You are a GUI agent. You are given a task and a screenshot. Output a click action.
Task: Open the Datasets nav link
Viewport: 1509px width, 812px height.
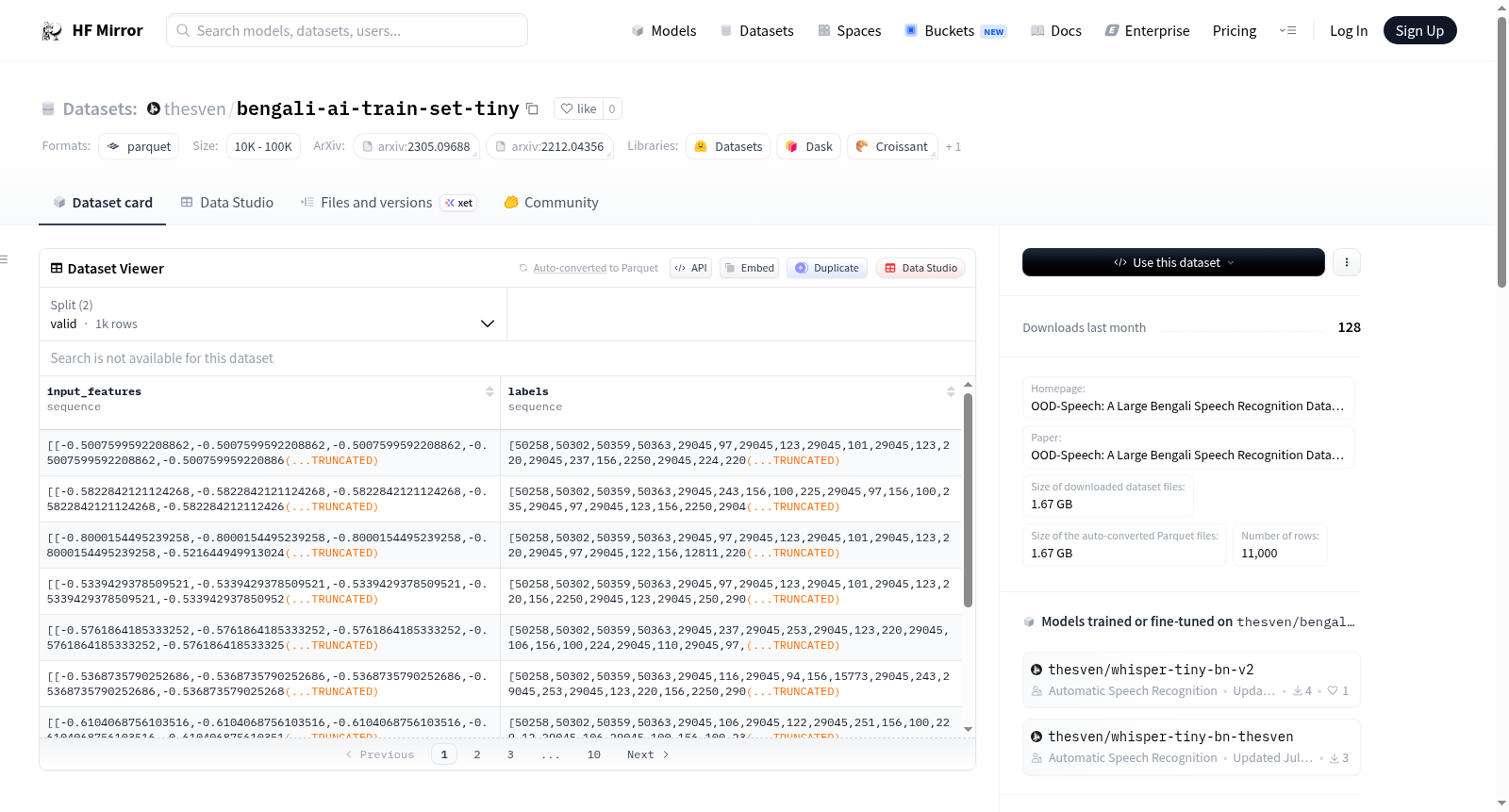pyautogui.click(x=756, y=31)
